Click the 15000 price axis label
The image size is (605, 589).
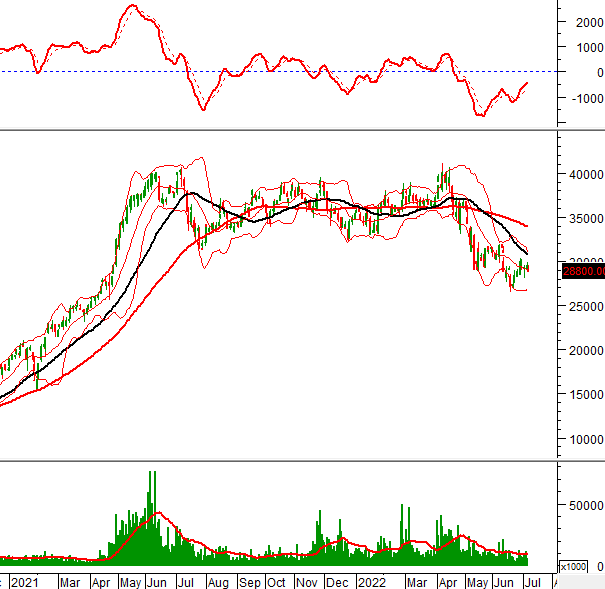pos(584,394)
